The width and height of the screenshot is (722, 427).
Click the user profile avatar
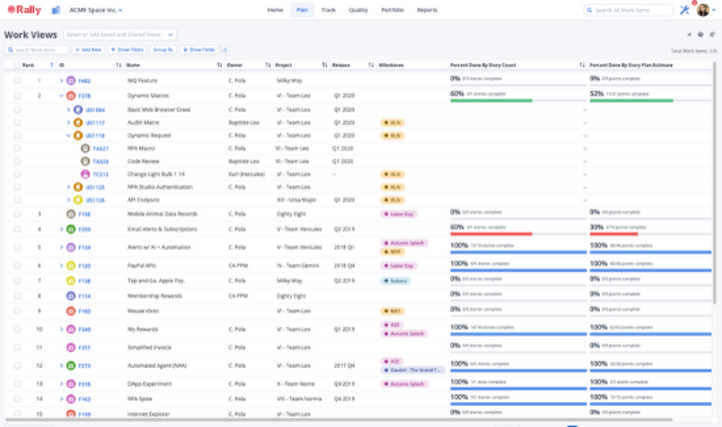pyautogui.click(x=703, y=10)
